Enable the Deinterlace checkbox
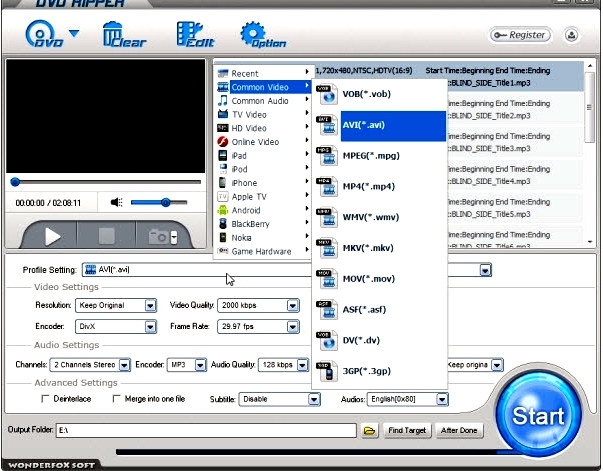Viewport: 603px width, 471px height. 45,399
